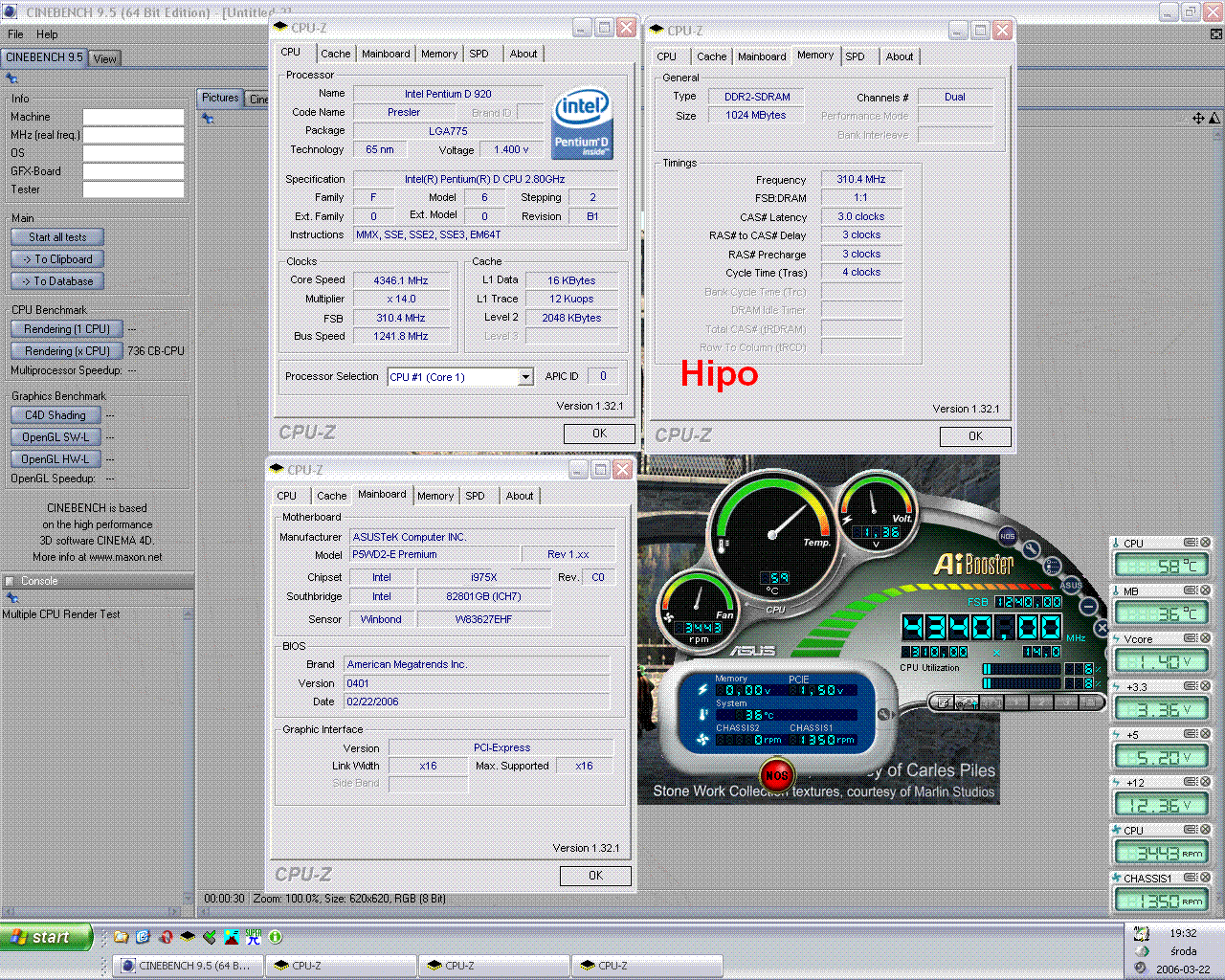Click the Core Speed value 4346.1 MHz

click(401, 280)
